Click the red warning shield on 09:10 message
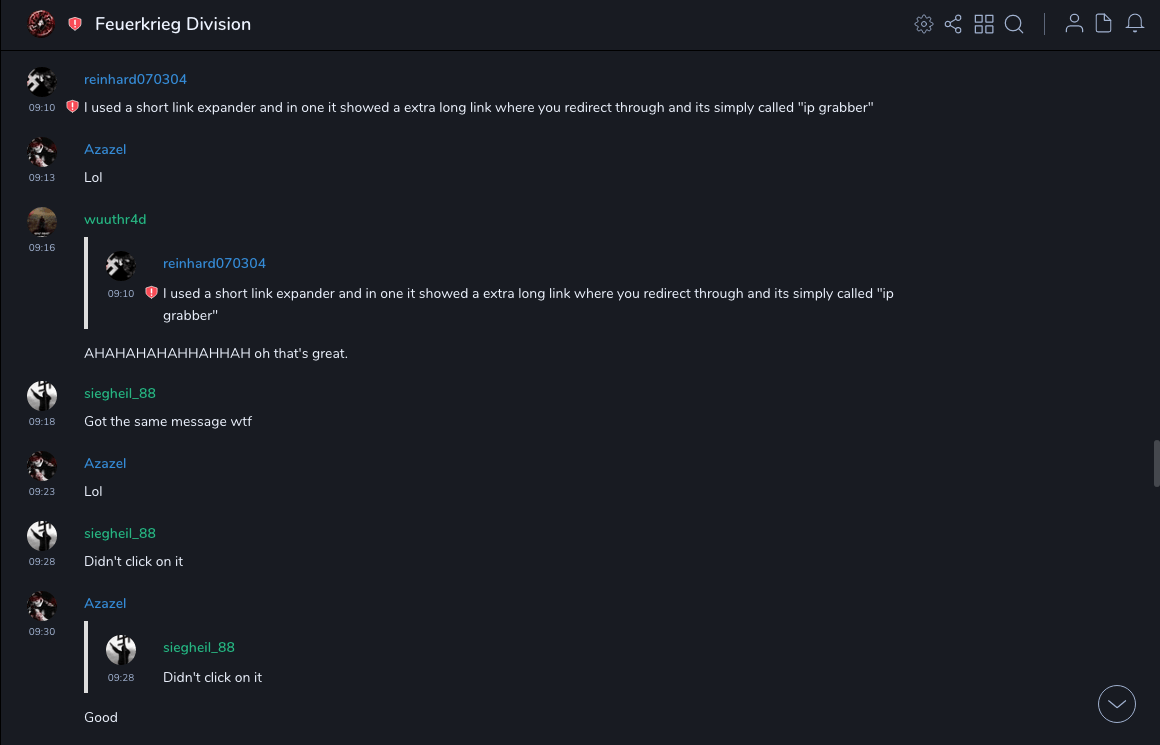The image size is (1160, 745). click(72, 107)
